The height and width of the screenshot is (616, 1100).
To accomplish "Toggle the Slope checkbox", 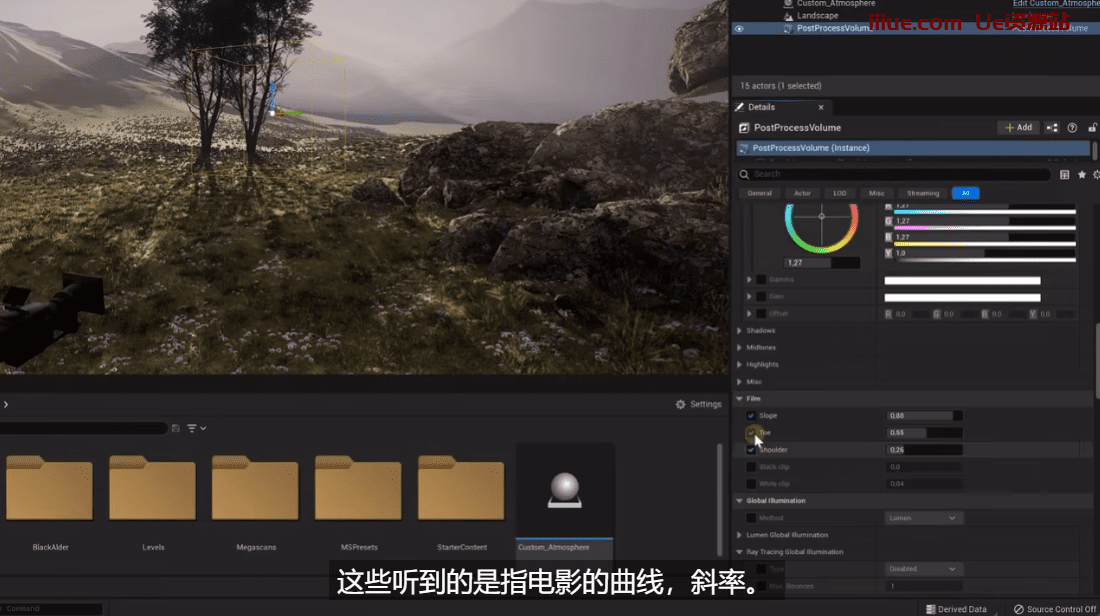I will (751, 416).
